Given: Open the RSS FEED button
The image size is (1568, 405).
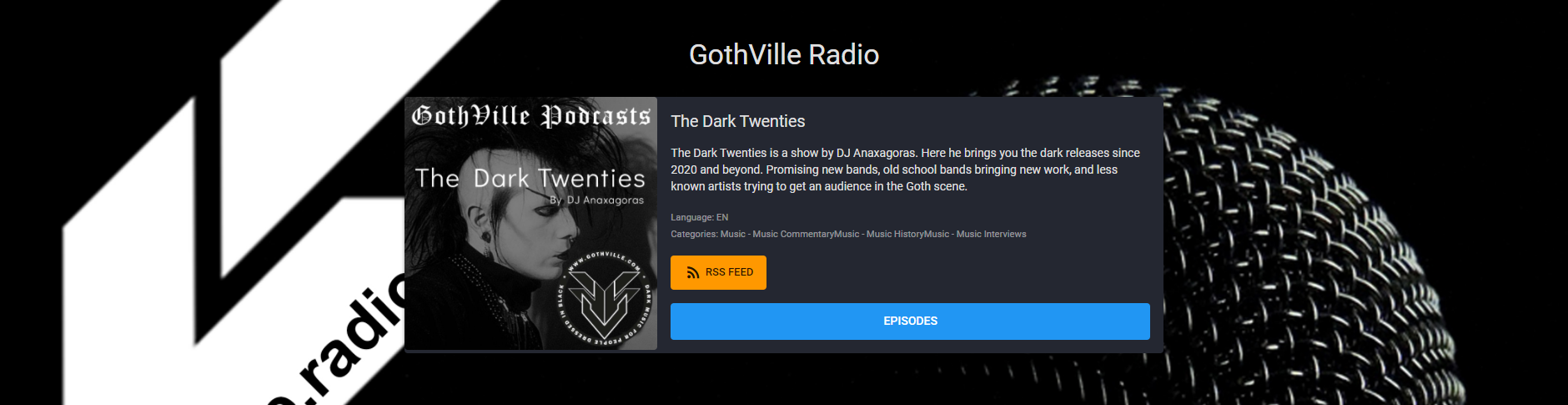Looking at the screenshot, I should point(718,272).
